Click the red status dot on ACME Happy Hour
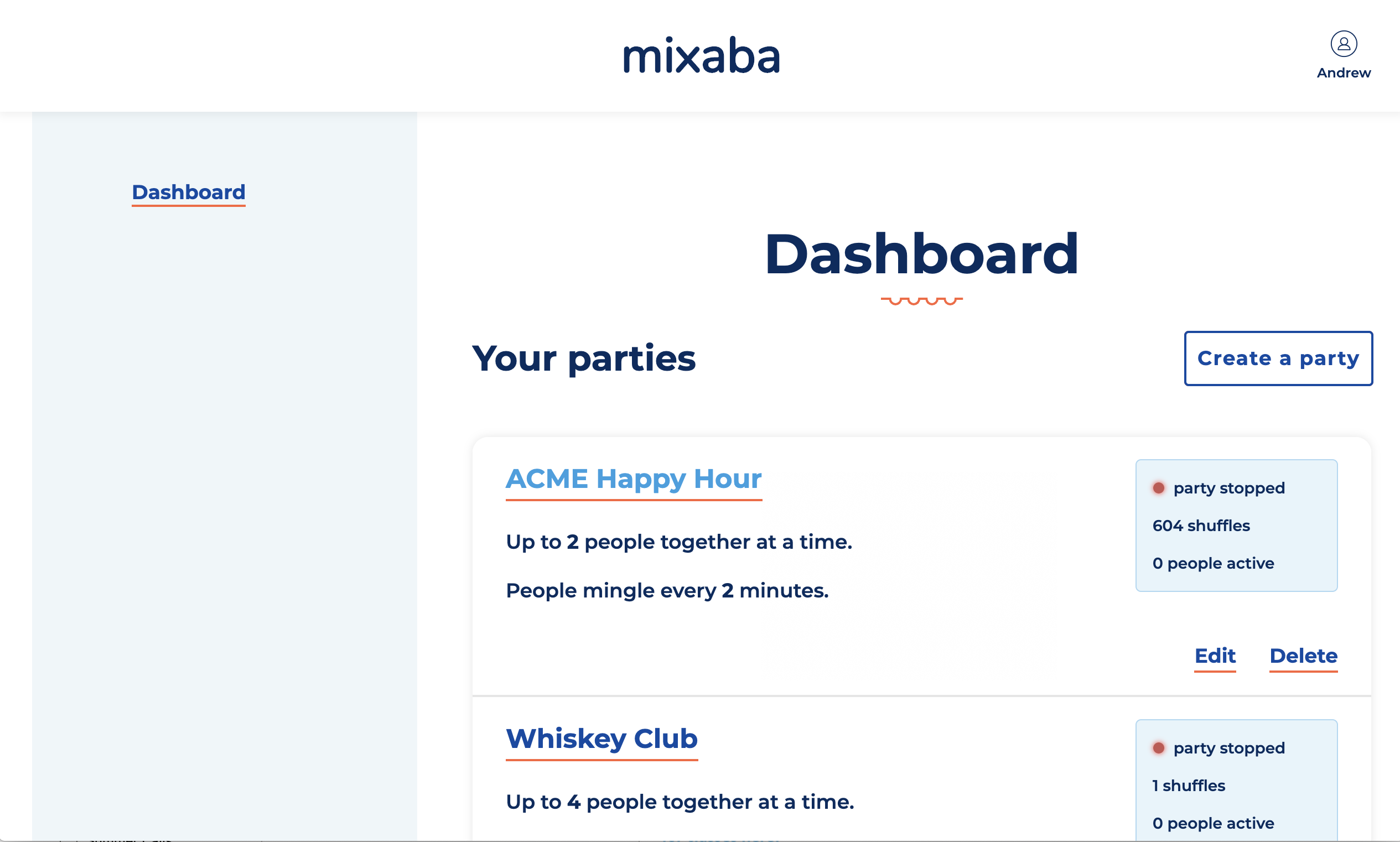Viewport: 1400px width, 842px height. pos(1158,487)
